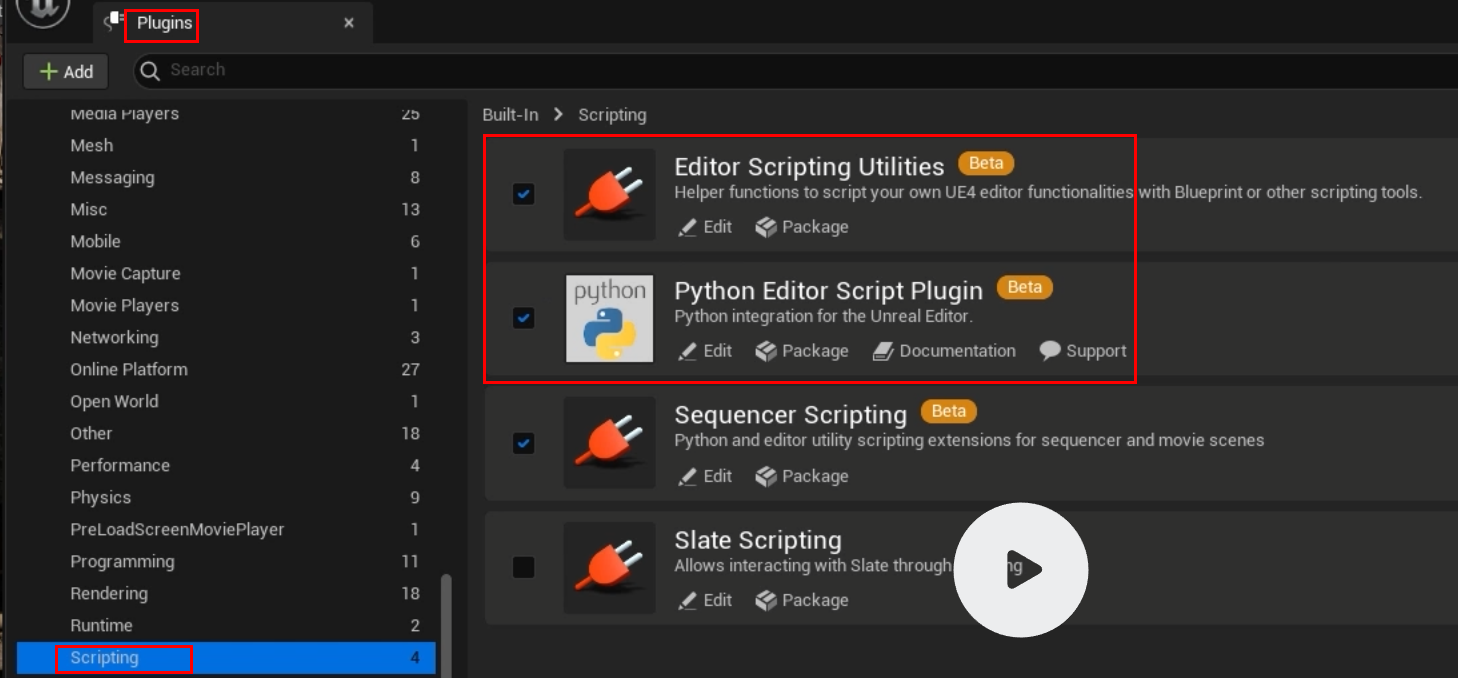Select the Mesh category
This screenshot has width=1458, height=678.
(x=226, y=146)
